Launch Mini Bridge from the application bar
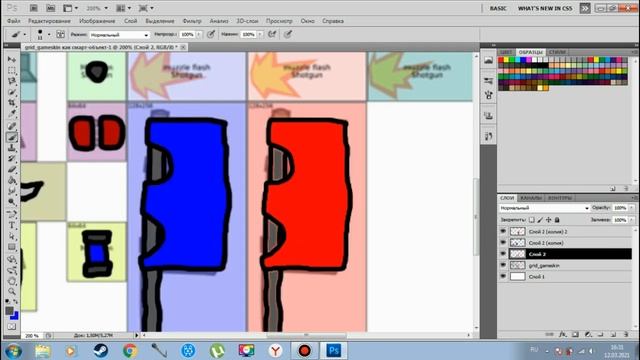640x360 pixels. click(50, 8)
